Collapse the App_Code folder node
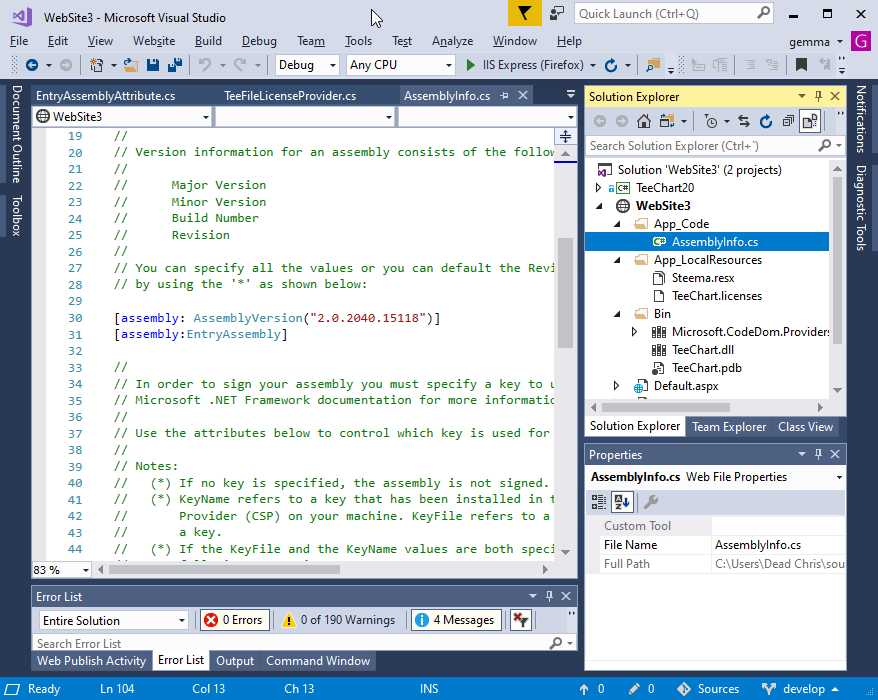Screen dimensions: 878x700 617,224
